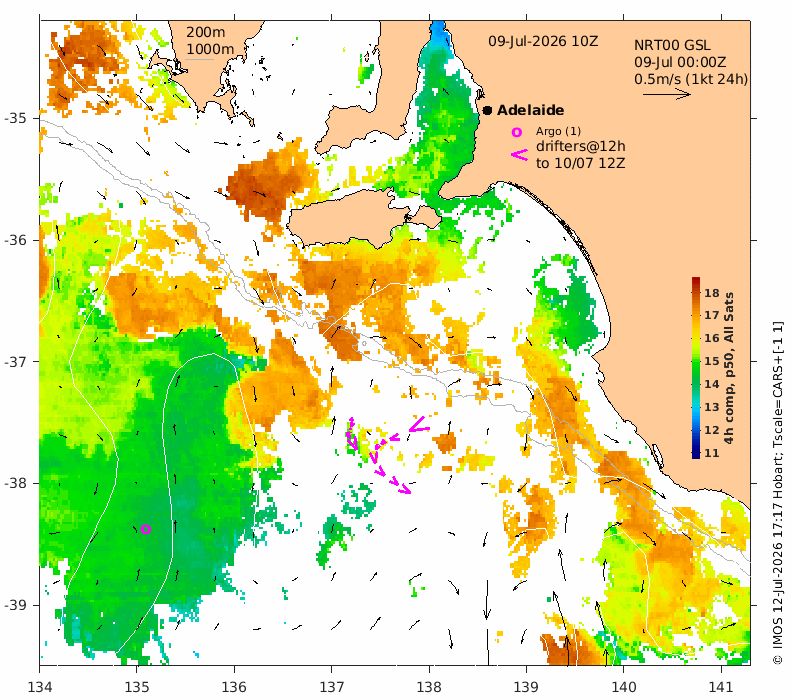
Task: Click the green 15 degree colorbar section
Action: coord(696,361)
